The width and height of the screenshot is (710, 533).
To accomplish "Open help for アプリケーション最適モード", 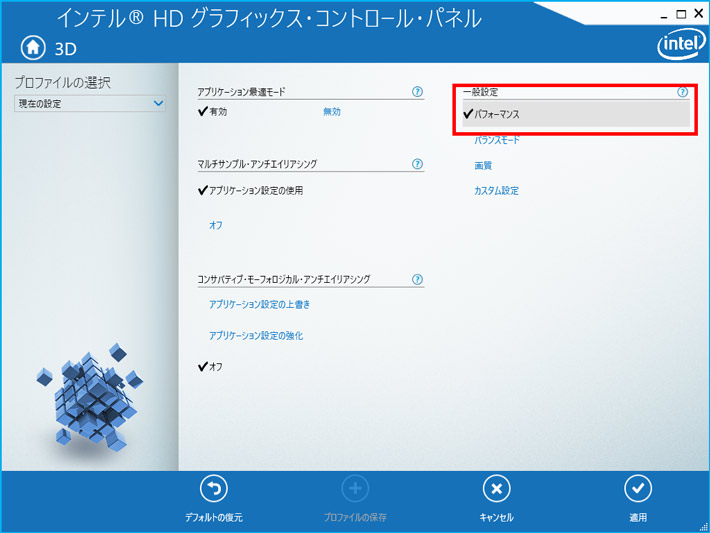I will [417, 92].
